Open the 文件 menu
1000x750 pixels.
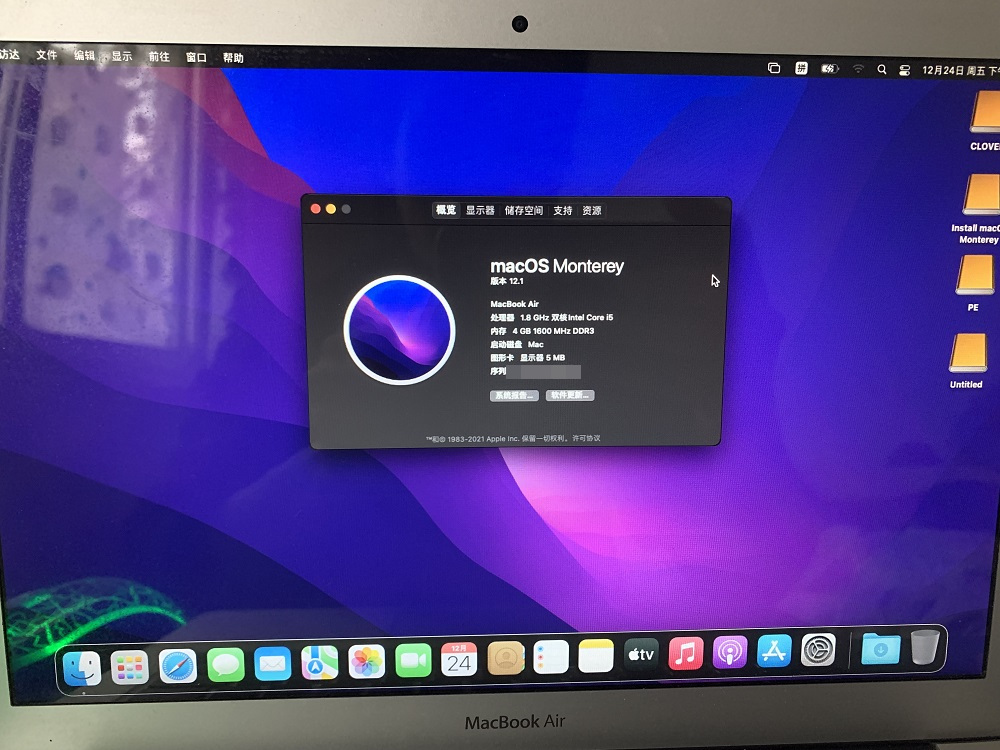[47, 55]
